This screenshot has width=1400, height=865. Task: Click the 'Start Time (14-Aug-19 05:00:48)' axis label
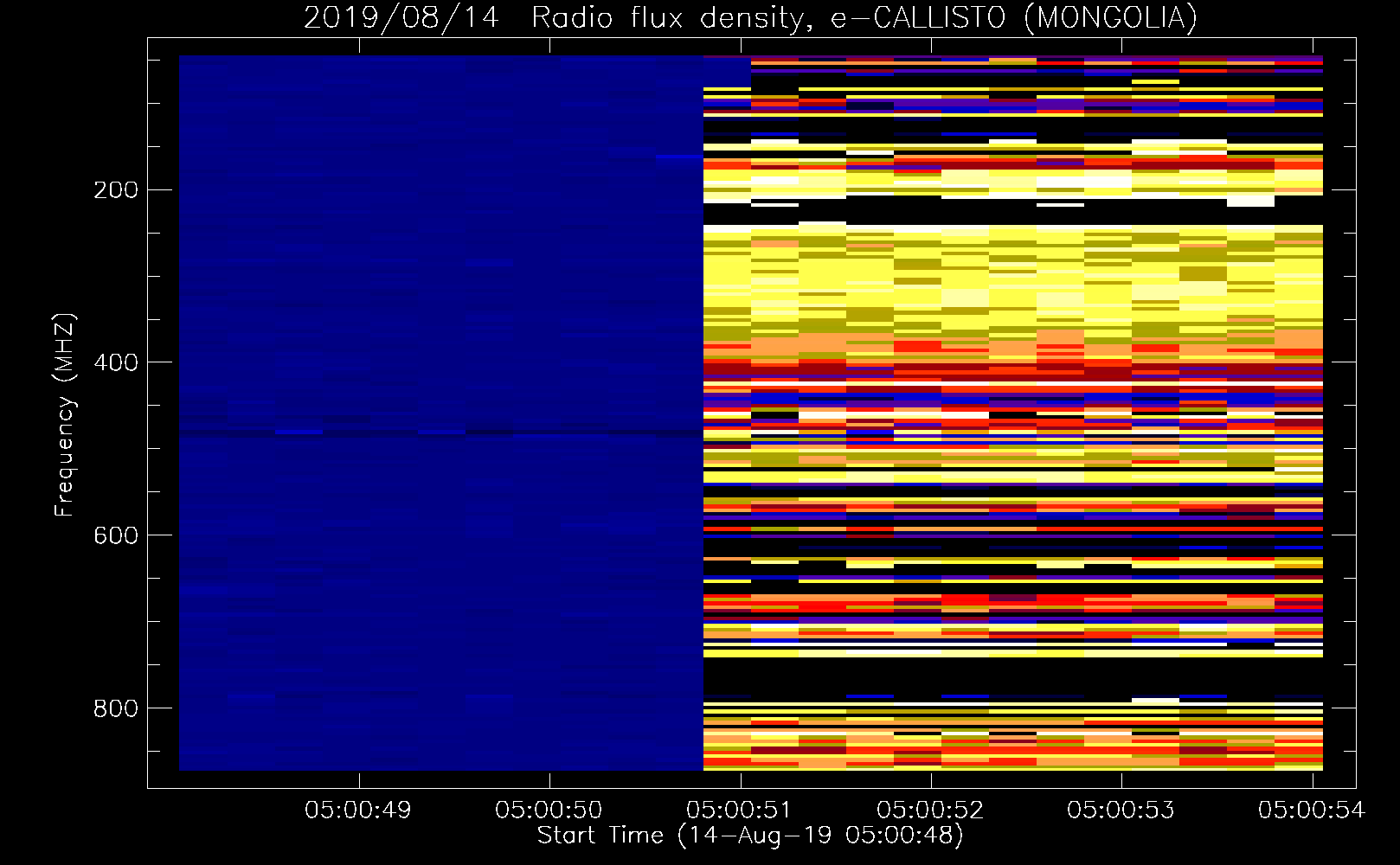[750, 836]
